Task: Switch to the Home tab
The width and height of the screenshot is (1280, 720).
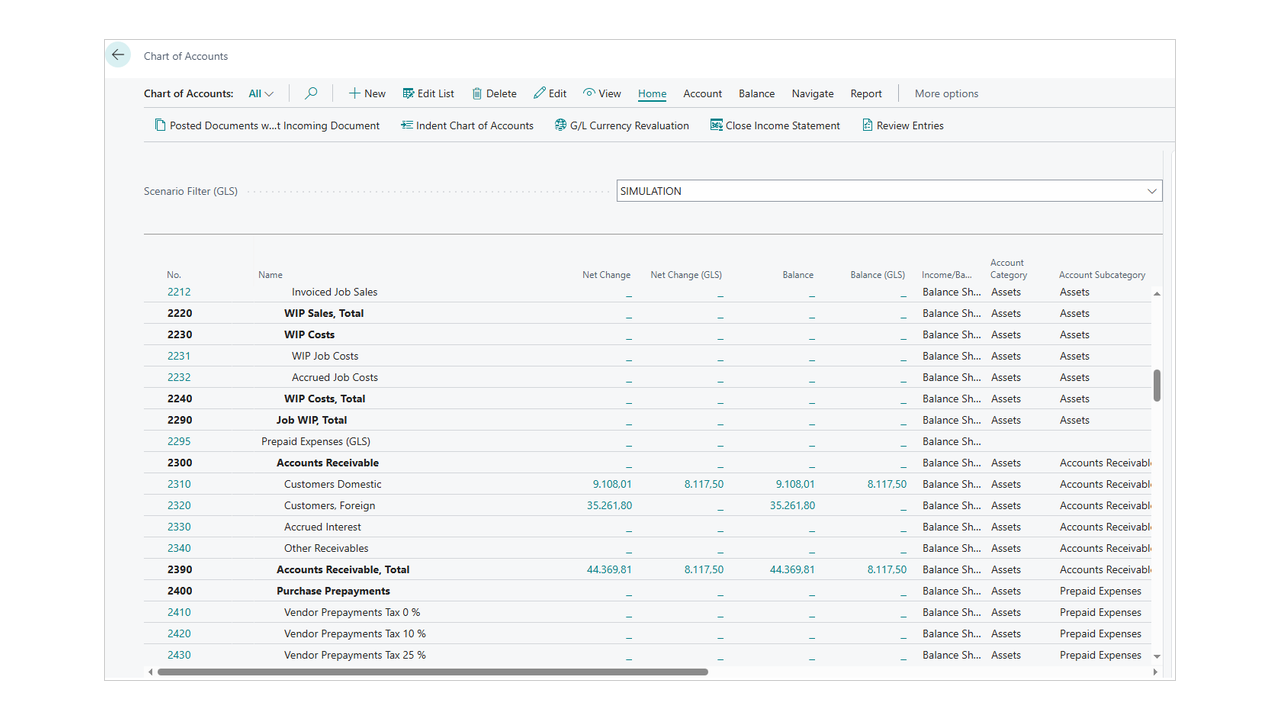Action: pos(652,93)
